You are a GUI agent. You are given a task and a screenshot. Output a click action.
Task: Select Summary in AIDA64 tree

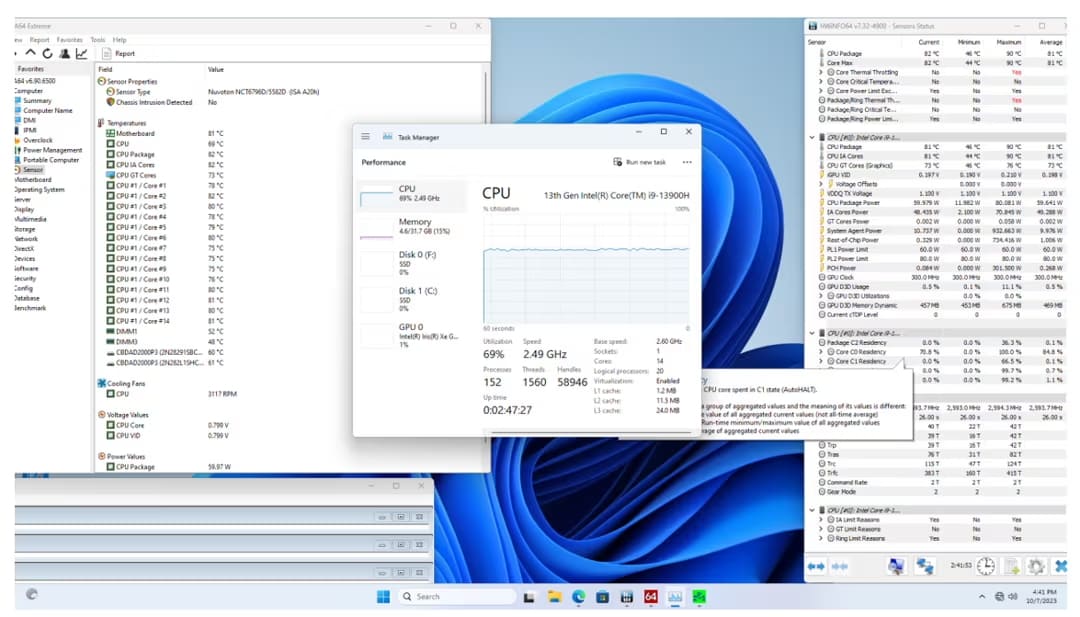point(37,101)
